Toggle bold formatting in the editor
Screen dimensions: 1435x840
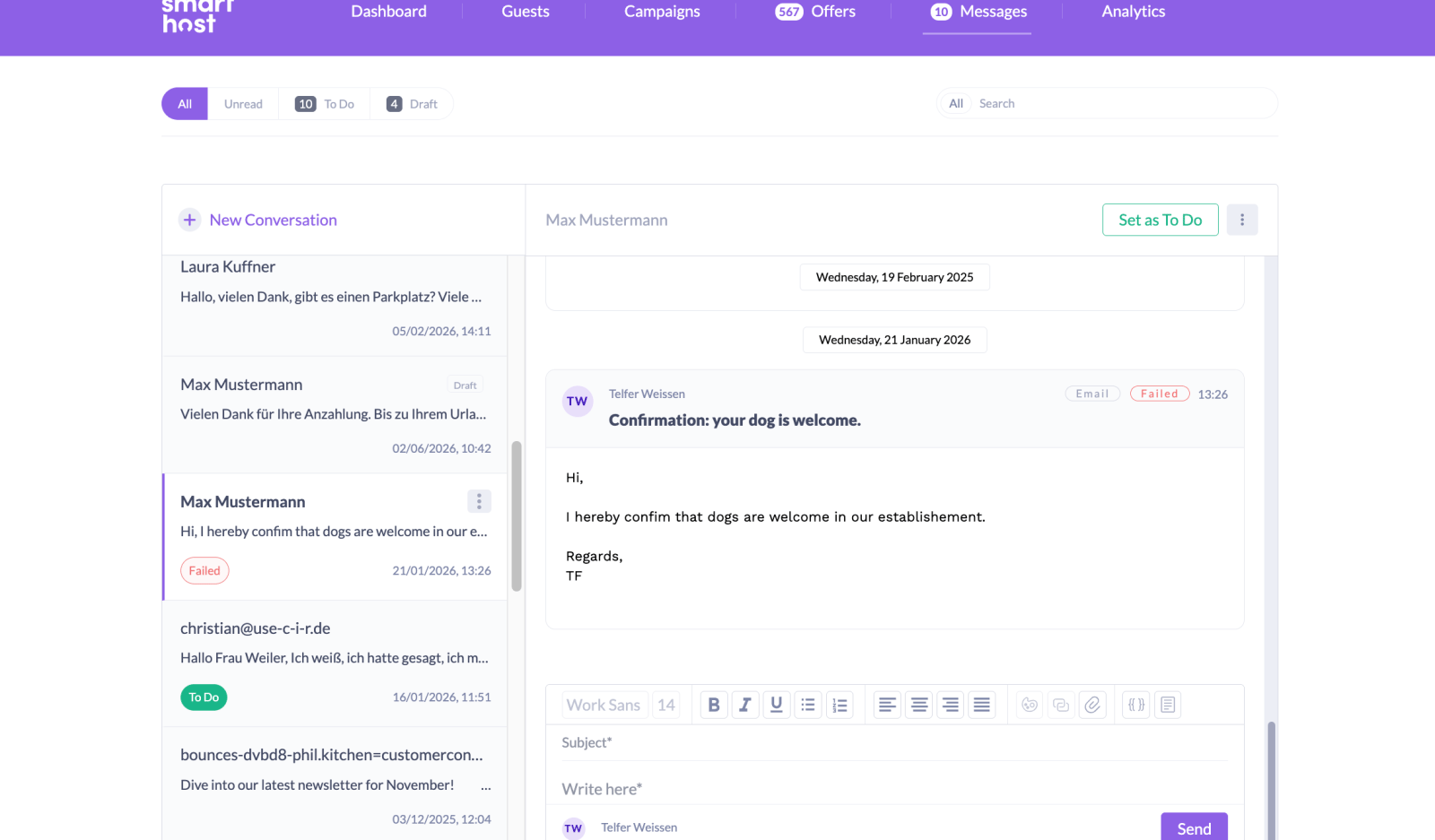click(714, 705)
